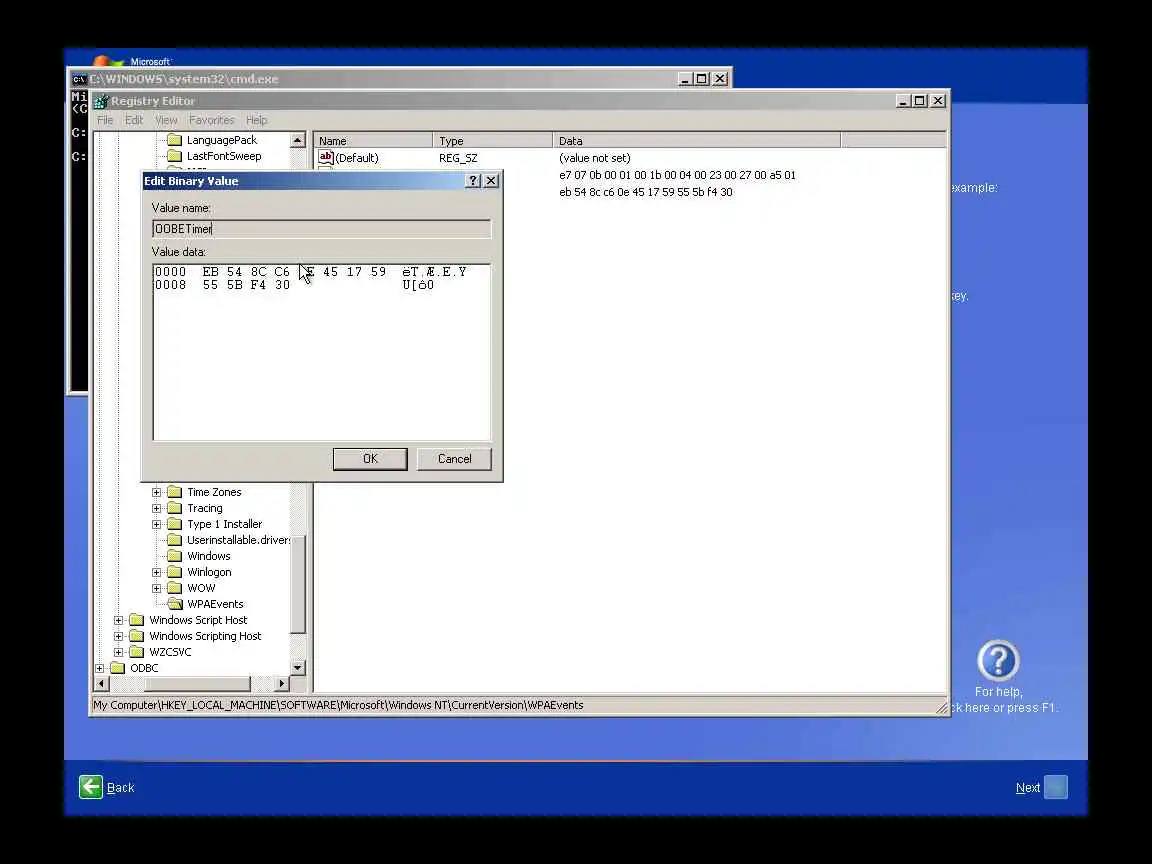Viewport: 1152px width, 864px height.
Task: Expand the Type 1 Installer key
Action: click(156, 525)
